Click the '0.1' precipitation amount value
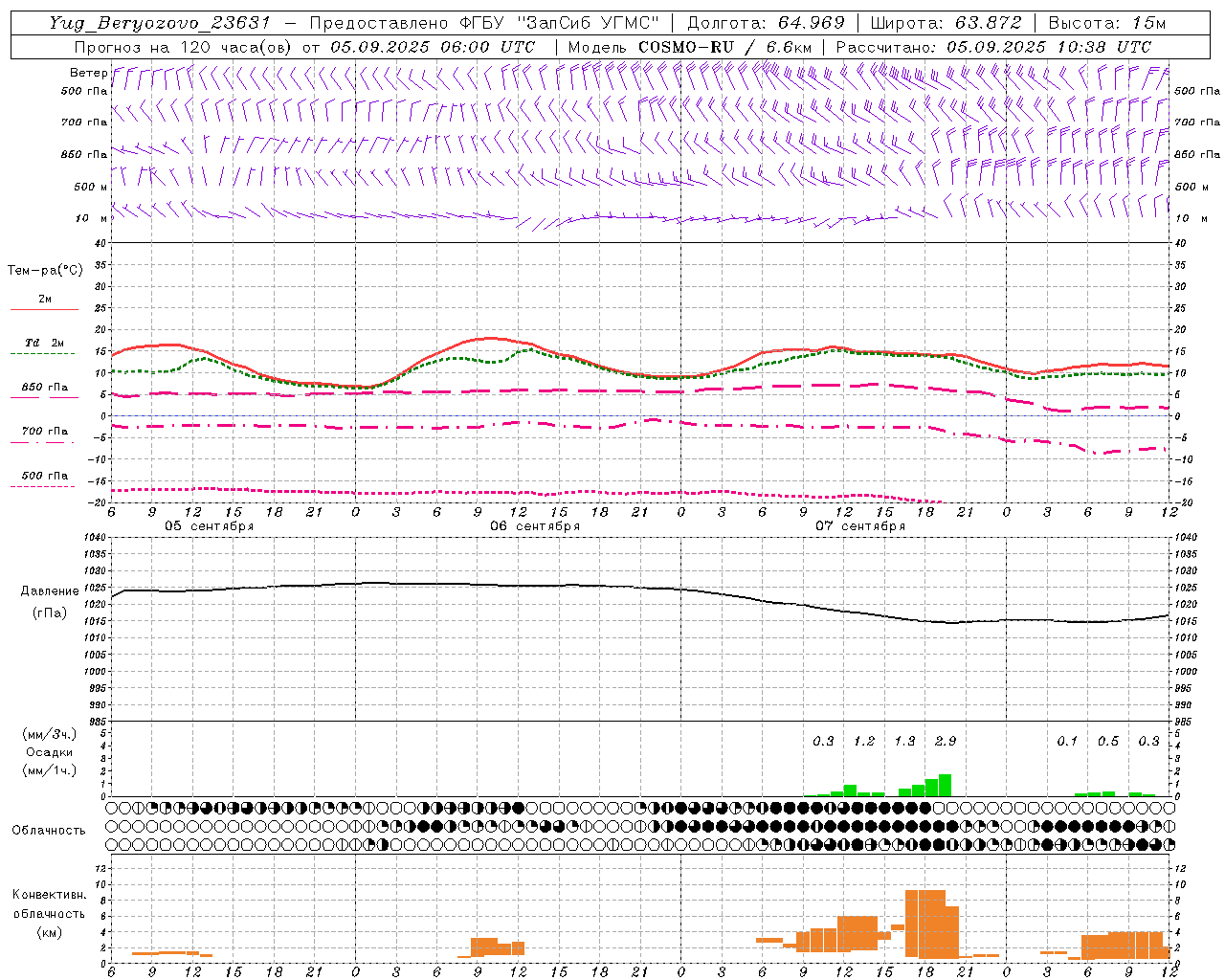The width and height of the screenshot is (1225, 980). point(1067,741)
